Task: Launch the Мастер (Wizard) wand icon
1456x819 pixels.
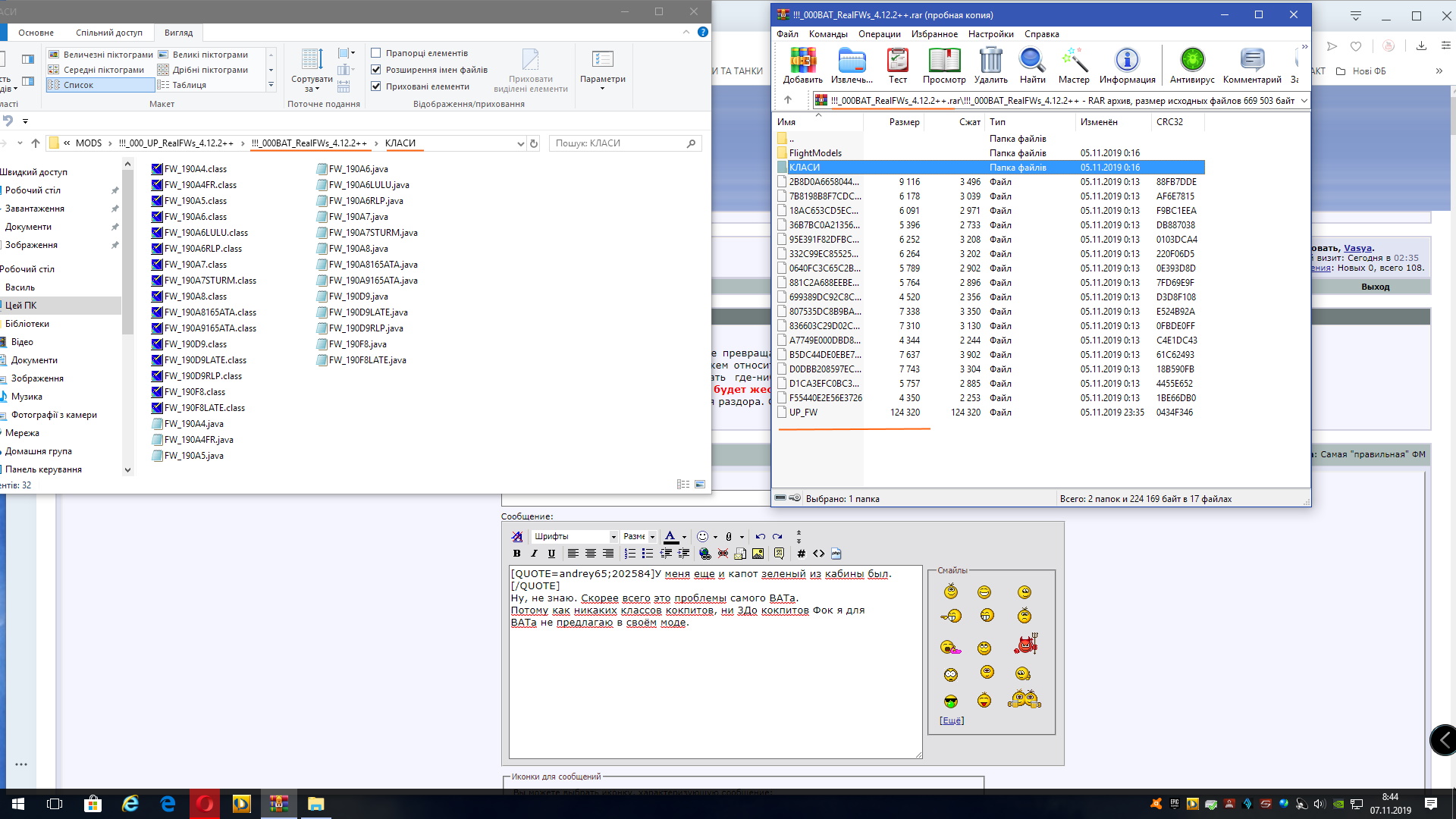Action: [1074, 61]
